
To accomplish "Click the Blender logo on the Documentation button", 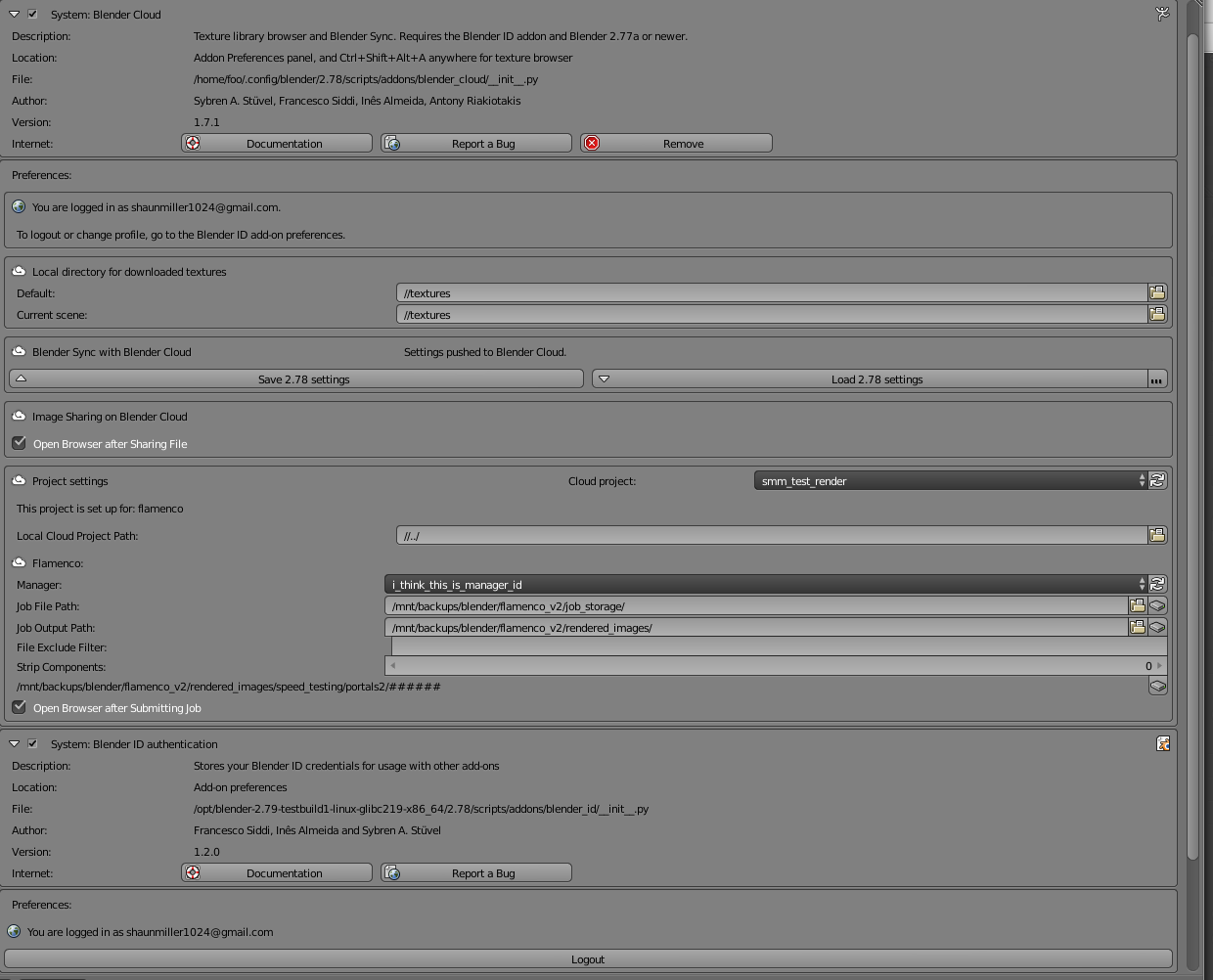I will pyautogui.click(x=192, y=143).
